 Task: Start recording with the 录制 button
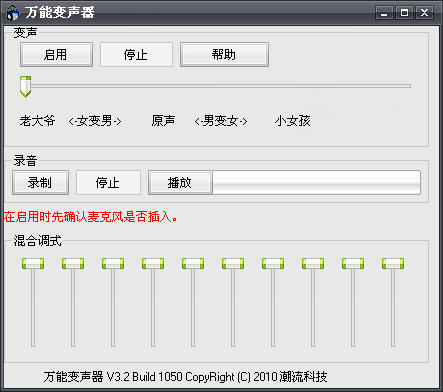(40, 182)
